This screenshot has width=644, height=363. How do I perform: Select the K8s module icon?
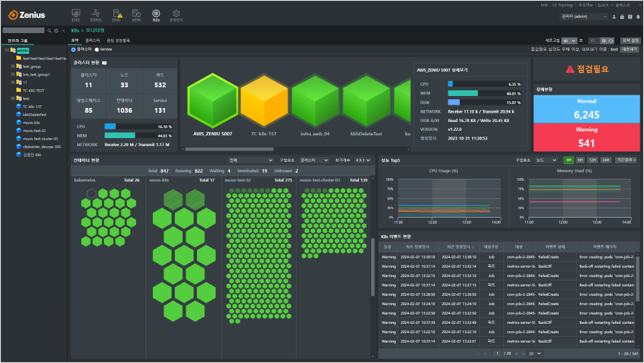click(156, 15)
